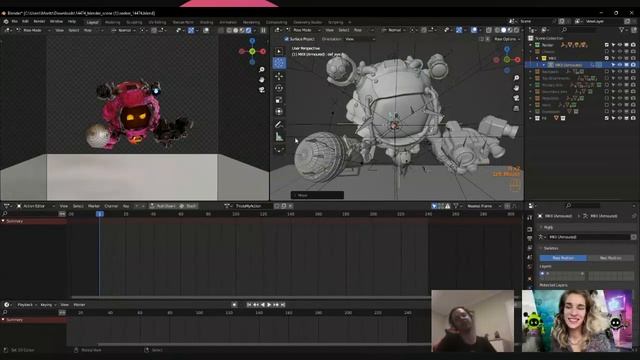The height and width of the screenshot is (360, 640).
Task: Select the Measure ruler tool
Action: tap(279, 137)
